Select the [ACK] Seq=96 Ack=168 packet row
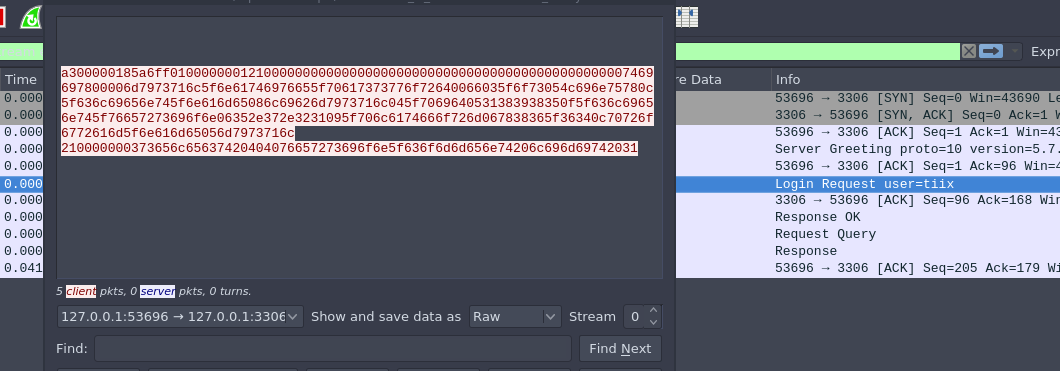This screenshot has width=1060, height=371. click(867, 200)
